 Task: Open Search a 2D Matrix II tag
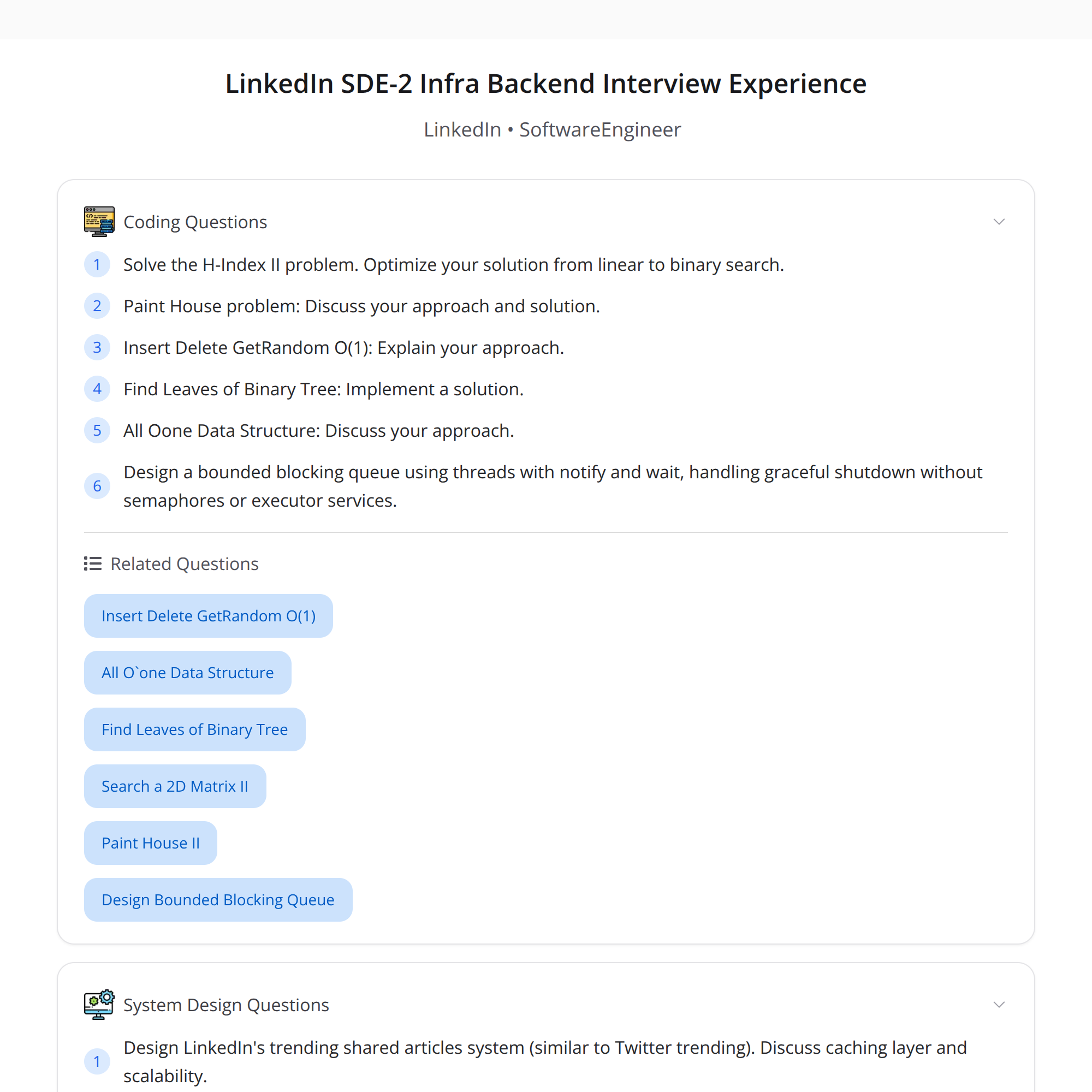pos(175,786)
